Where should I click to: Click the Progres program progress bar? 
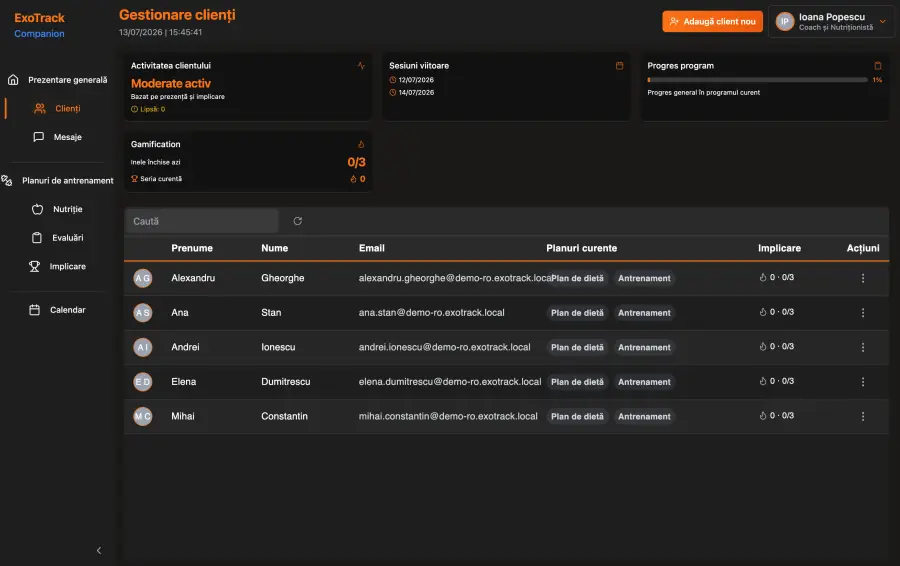point(758,80)
